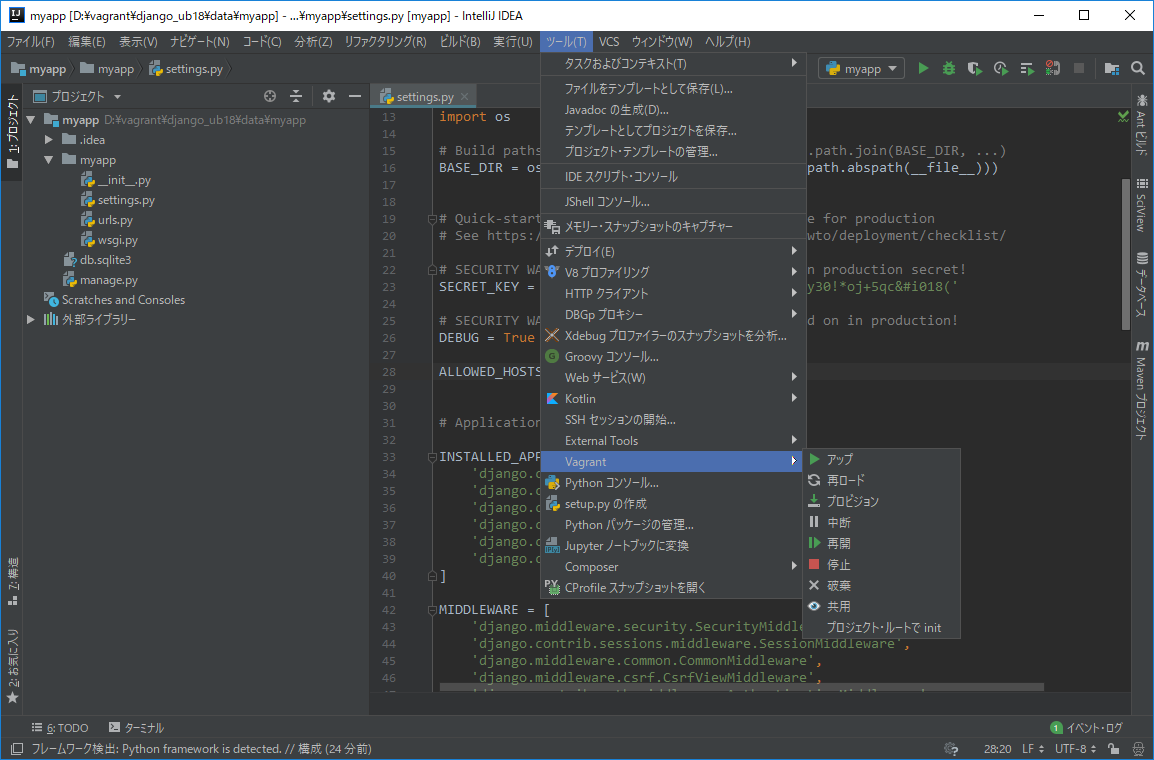Click the editor vertical scrollbar thumb
Screen dimensions: 1154x760
point(1125,255)
